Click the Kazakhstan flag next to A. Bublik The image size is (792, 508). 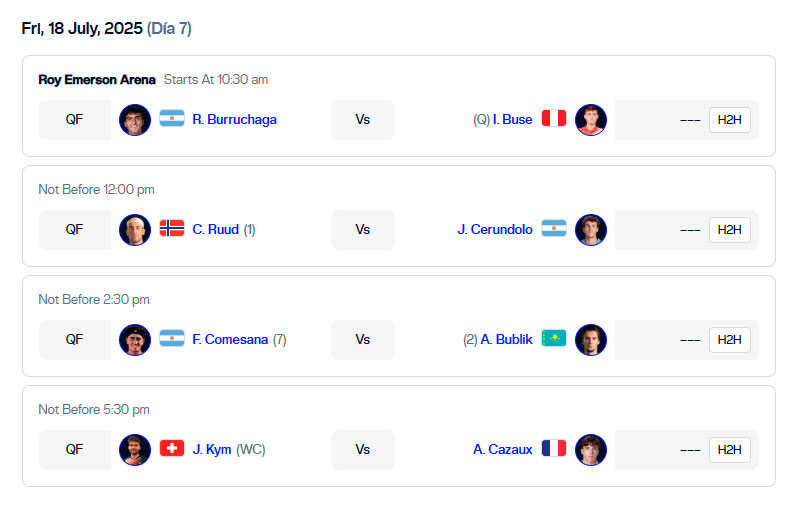click(x=554, y=338)
